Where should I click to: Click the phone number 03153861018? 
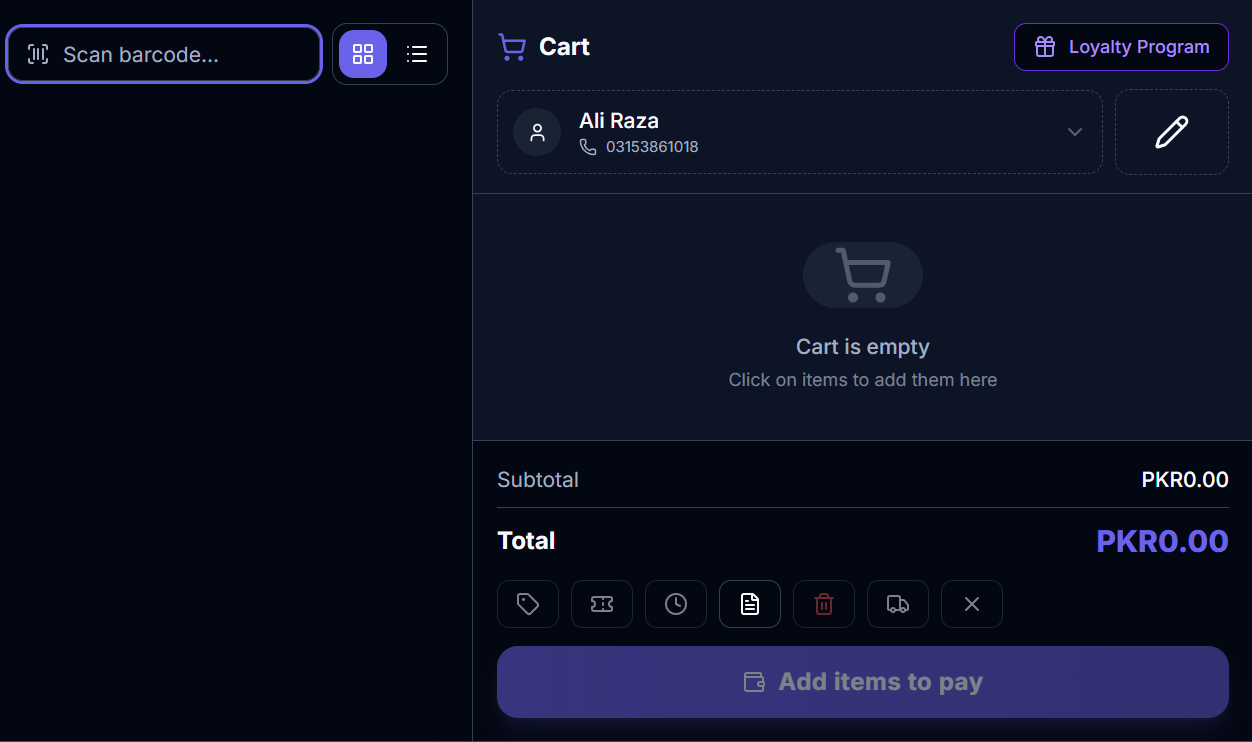tap(652, 147)
